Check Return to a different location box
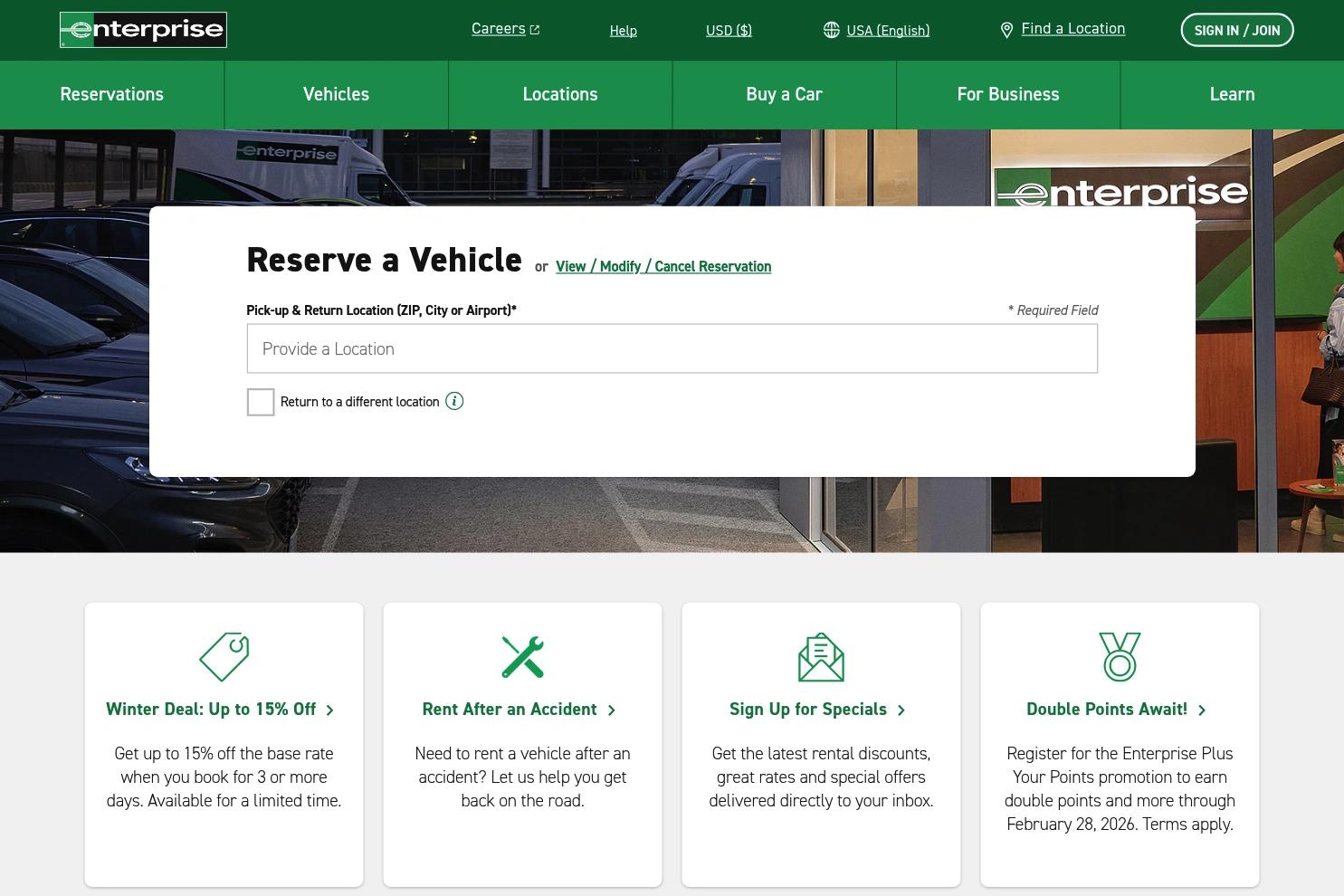The height and width of the screenshot is (896, 1344). coord(261,402)
